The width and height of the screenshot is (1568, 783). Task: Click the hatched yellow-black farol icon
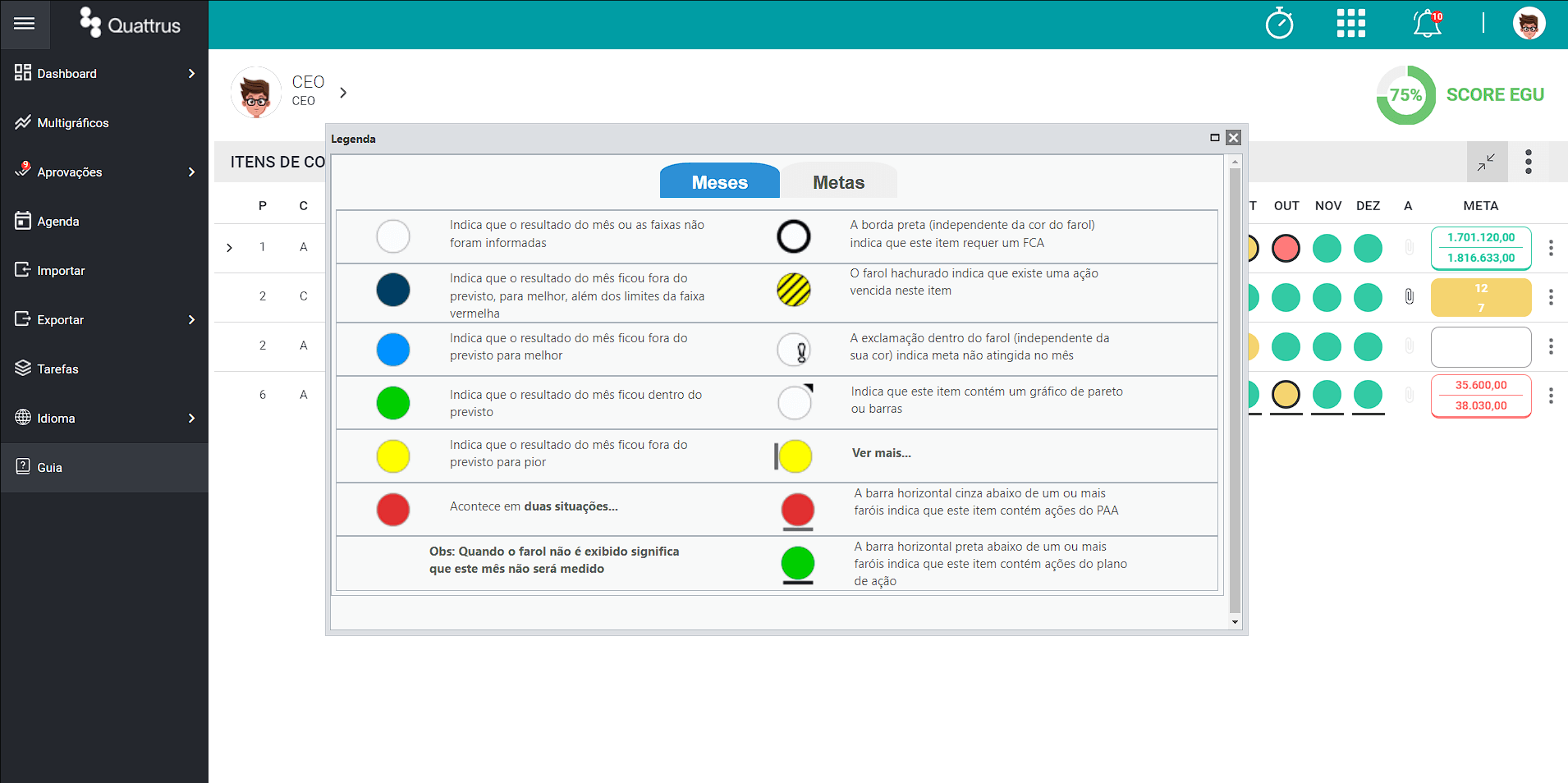[794, 290]
